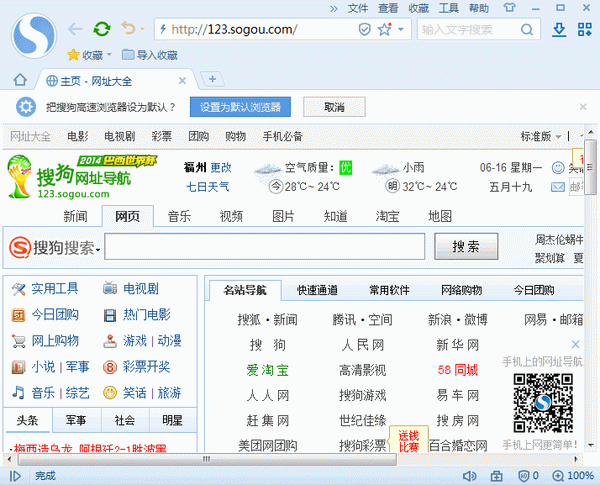Select the 音乐 search tab

click(x=179, y=216)
